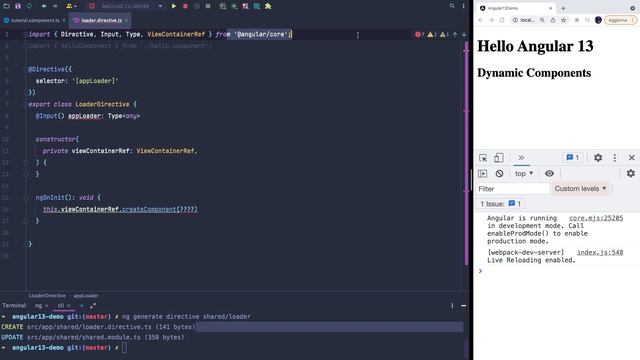Click the Search Everywhere magnifier in the IDE
The image size is (640, 360).
(x=452, y=6)
